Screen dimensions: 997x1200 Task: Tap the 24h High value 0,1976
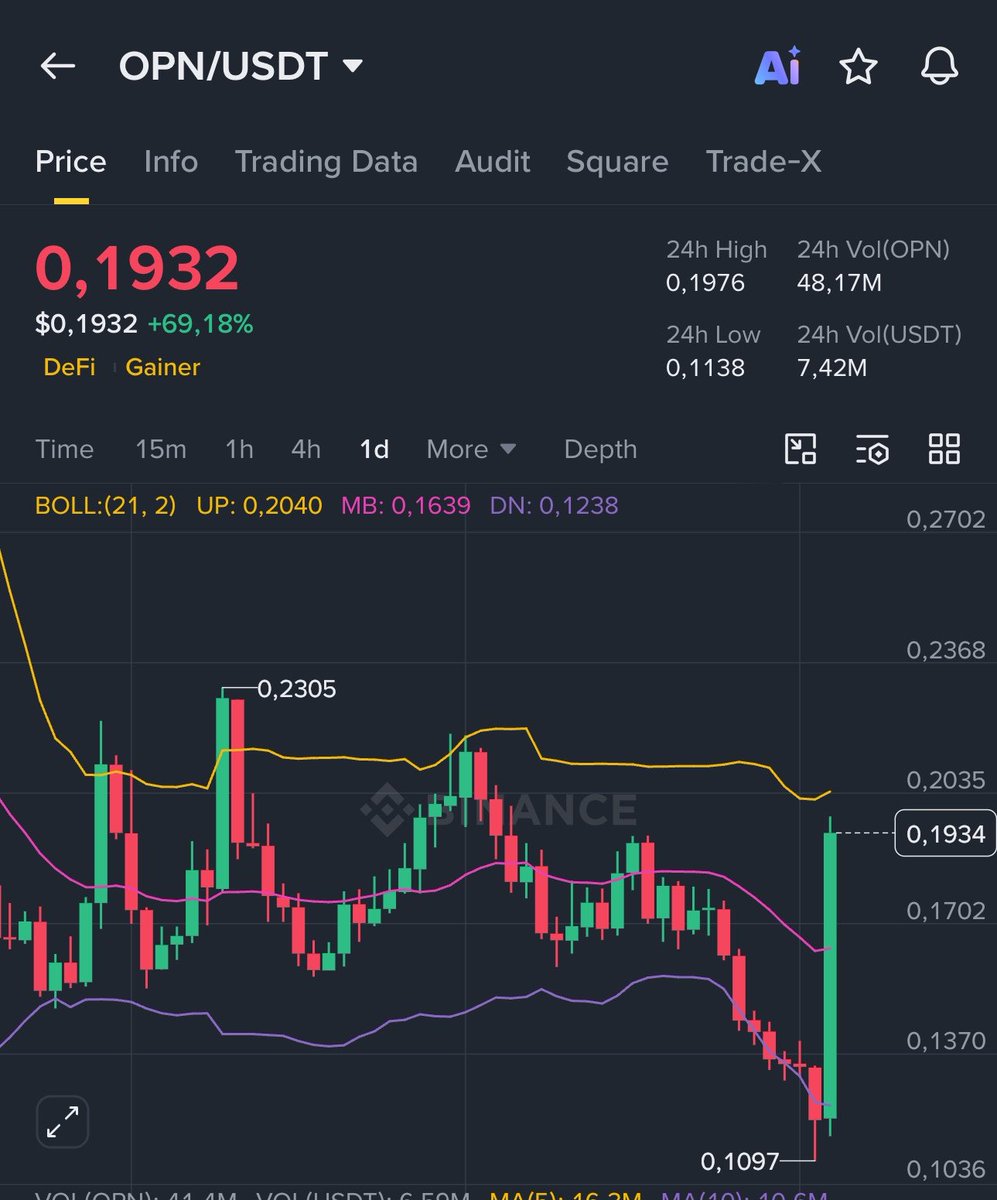click(705, 283)
